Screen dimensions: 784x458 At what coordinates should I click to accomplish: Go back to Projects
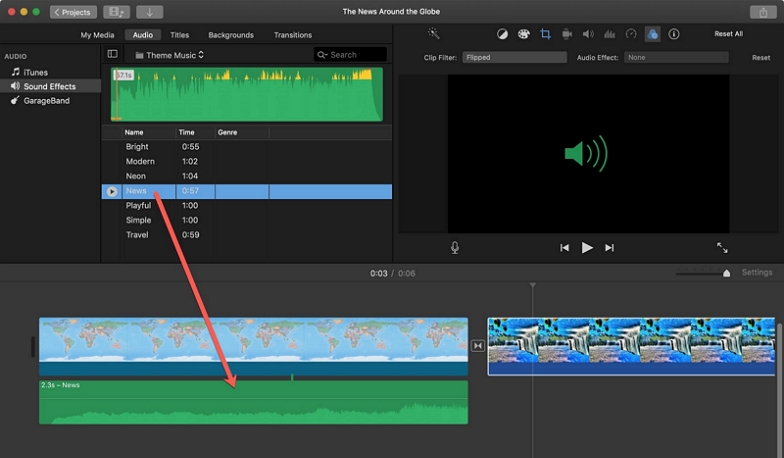click(73, 12)
